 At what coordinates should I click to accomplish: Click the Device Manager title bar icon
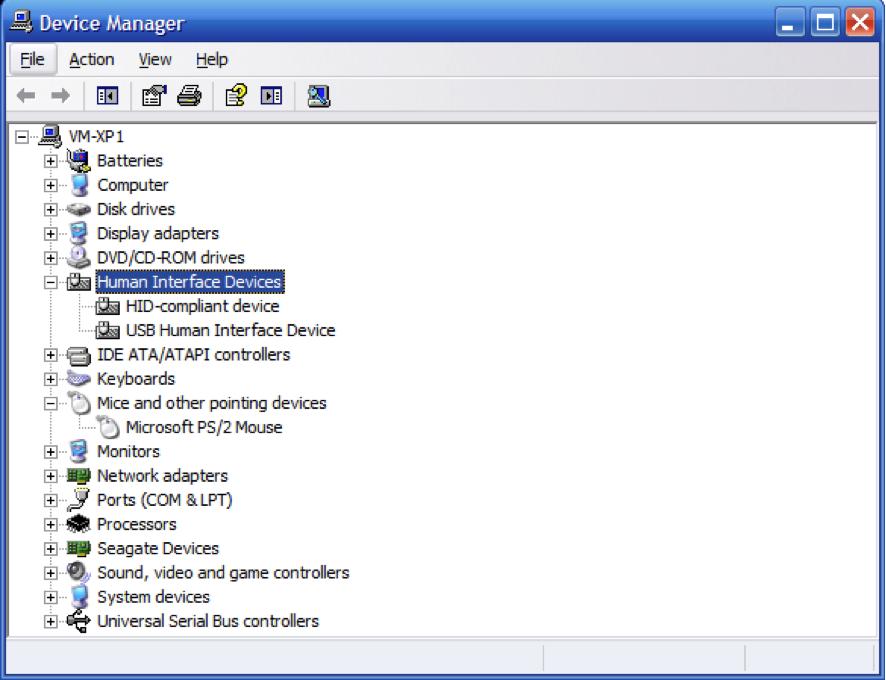tap(21, 22)
